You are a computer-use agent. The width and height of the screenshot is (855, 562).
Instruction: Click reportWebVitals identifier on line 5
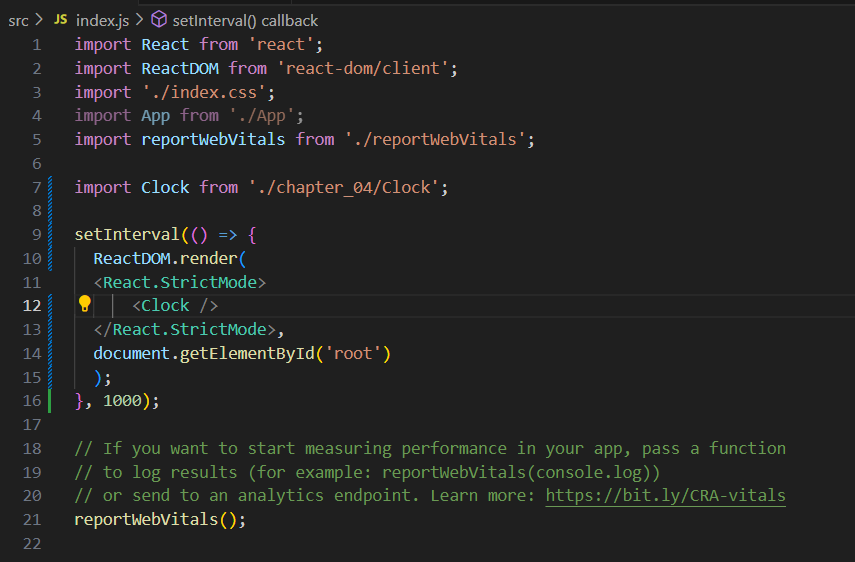[x=213, y=140]
